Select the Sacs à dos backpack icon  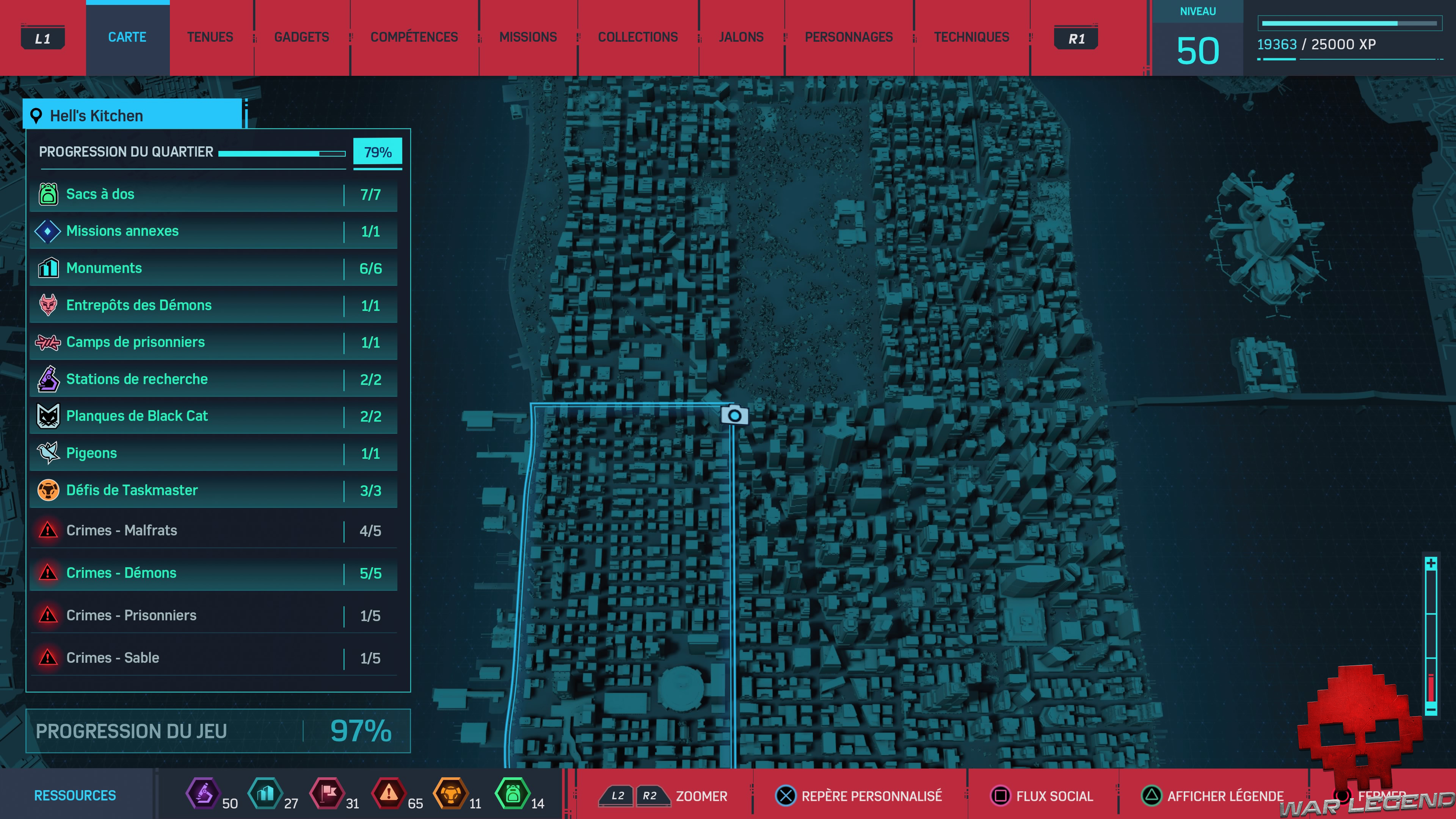48,194
